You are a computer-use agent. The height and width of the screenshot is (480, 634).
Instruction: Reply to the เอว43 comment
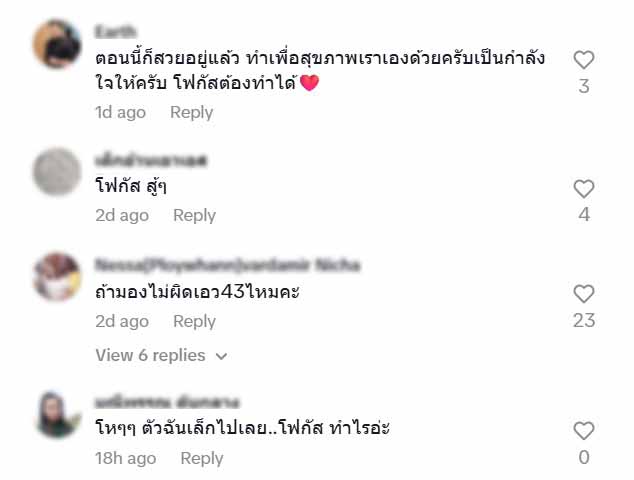(x=194, y=321)
